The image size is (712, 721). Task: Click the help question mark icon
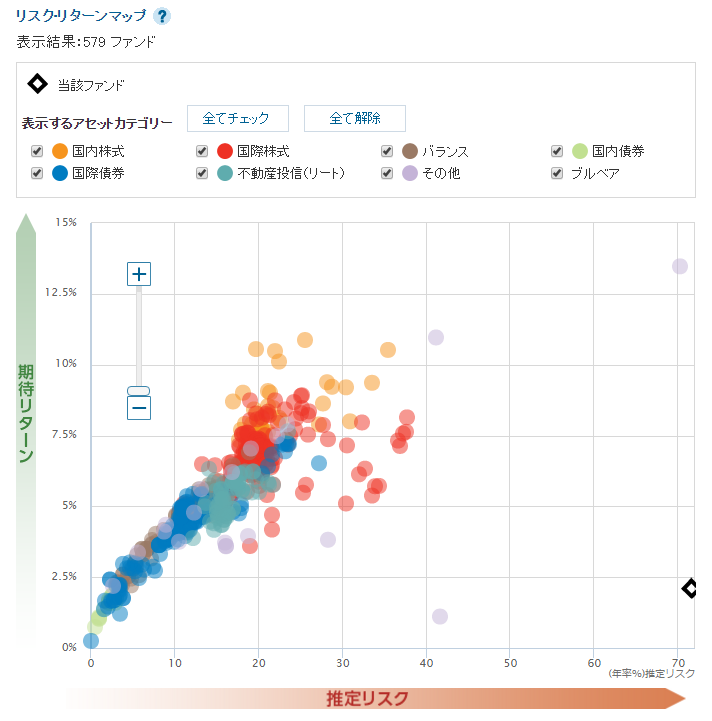(162, 16)
